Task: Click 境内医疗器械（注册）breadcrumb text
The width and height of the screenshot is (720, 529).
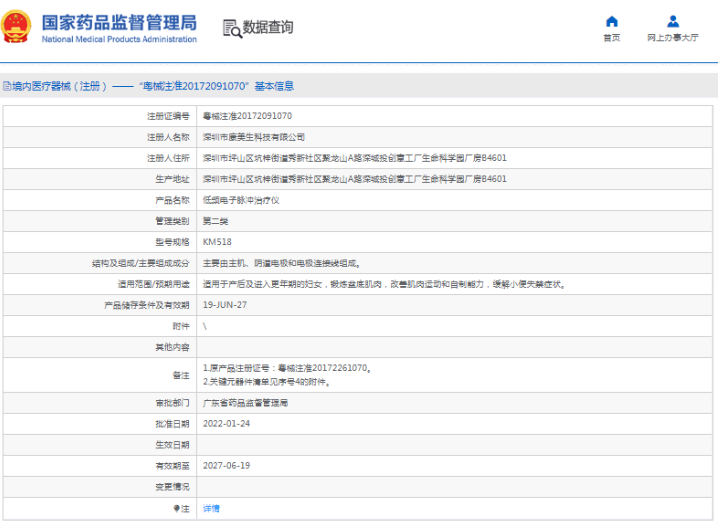Action: point(59,86)
